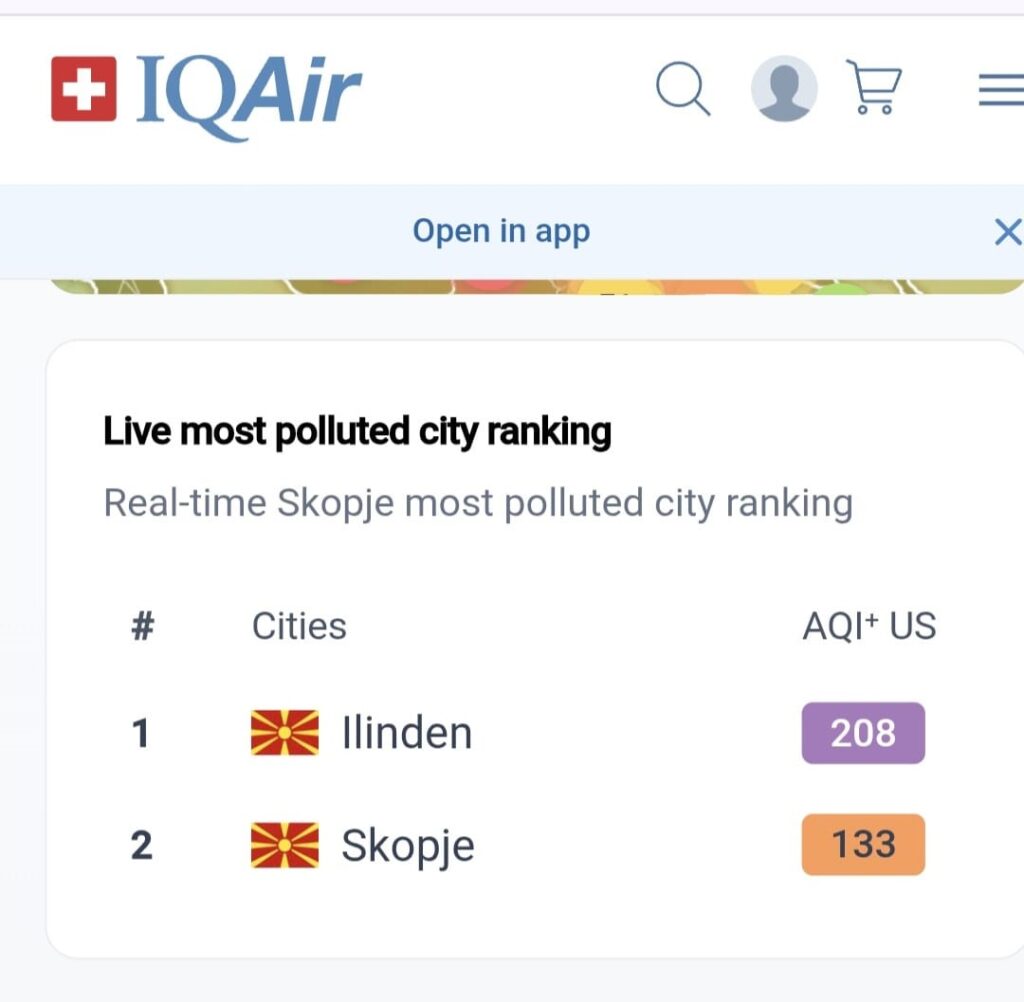Click the Cities column header
Screen dimensions: 1024x1002
tap(299, 626)
